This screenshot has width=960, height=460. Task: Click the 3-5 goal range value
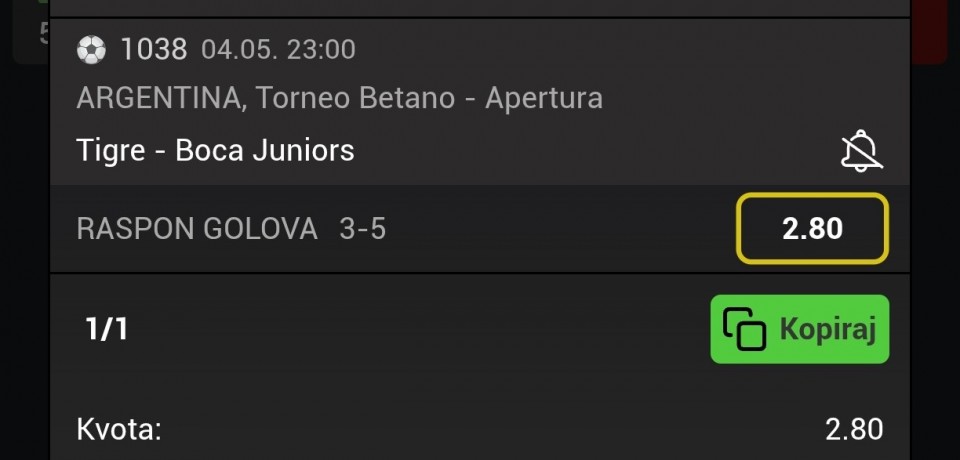click(362, 229)
